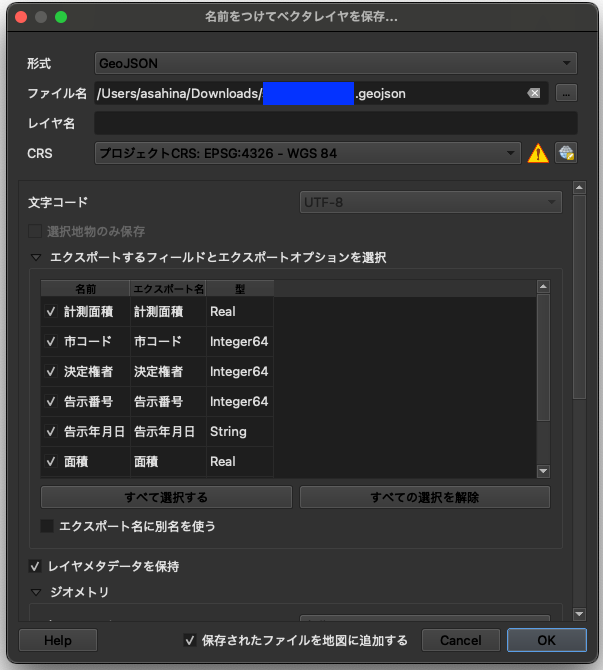Uncheck the 計測面積 field checkbox

pos(51,311)
